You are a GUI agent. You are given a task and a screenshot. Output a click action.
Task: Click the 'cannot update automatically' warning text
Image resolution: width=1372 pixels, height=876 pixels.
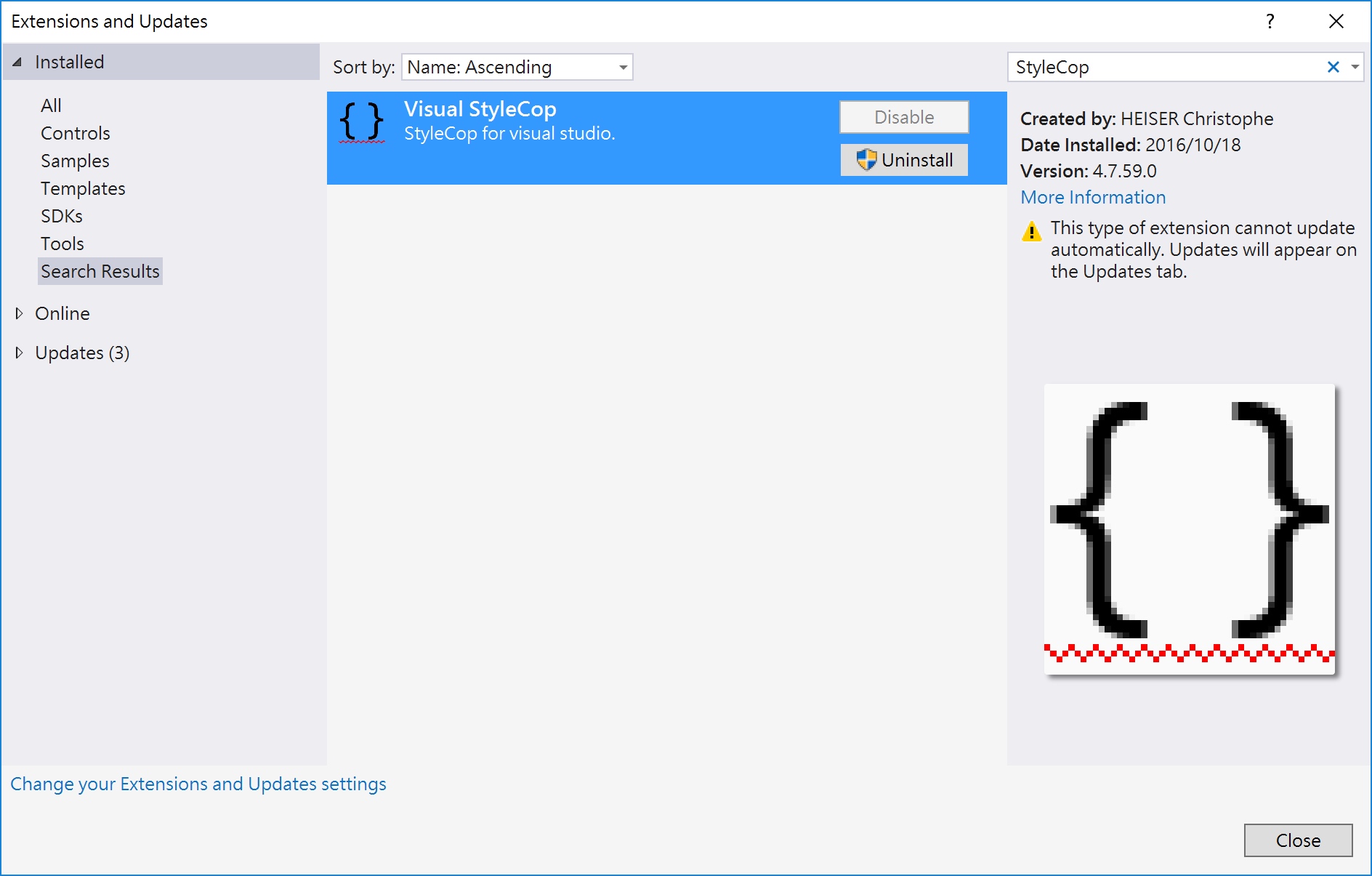(x=1203, y=249)
